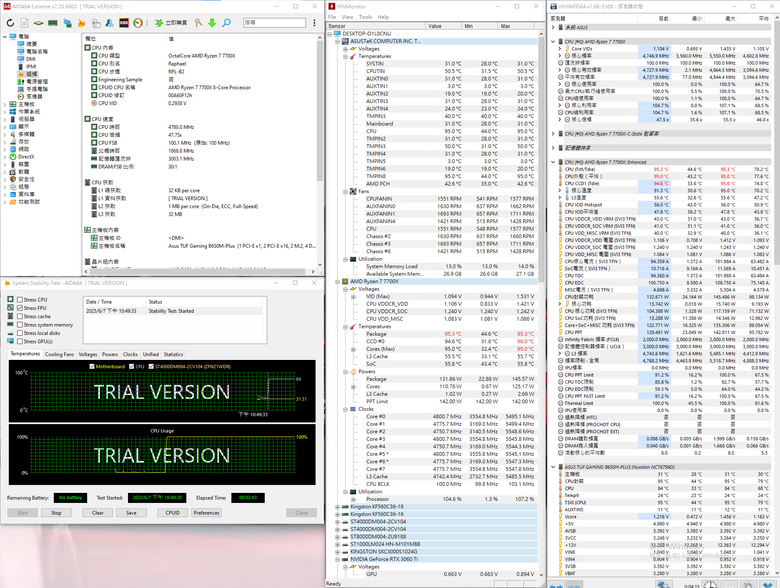780x588 pixels.
Task: Click the keys license icon in AIDA64 toolbar
Action: click(x=198, y=23)
